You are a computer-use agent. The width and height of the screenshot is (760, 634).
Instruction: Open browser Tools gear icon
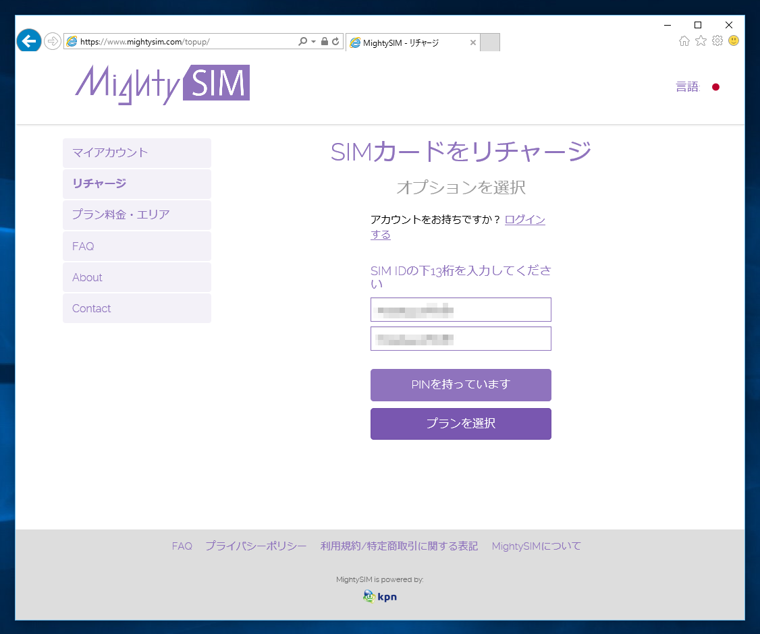point(717,41)
